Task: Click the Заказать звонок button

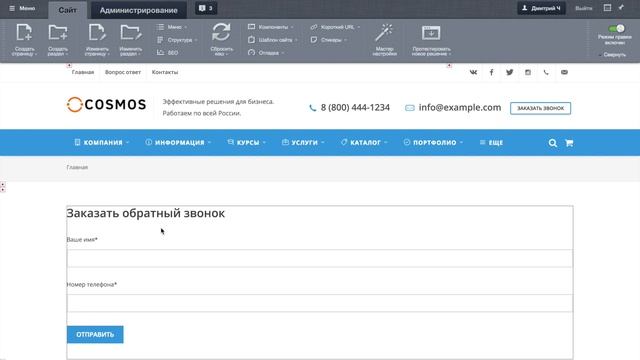Action: [540, 108]
